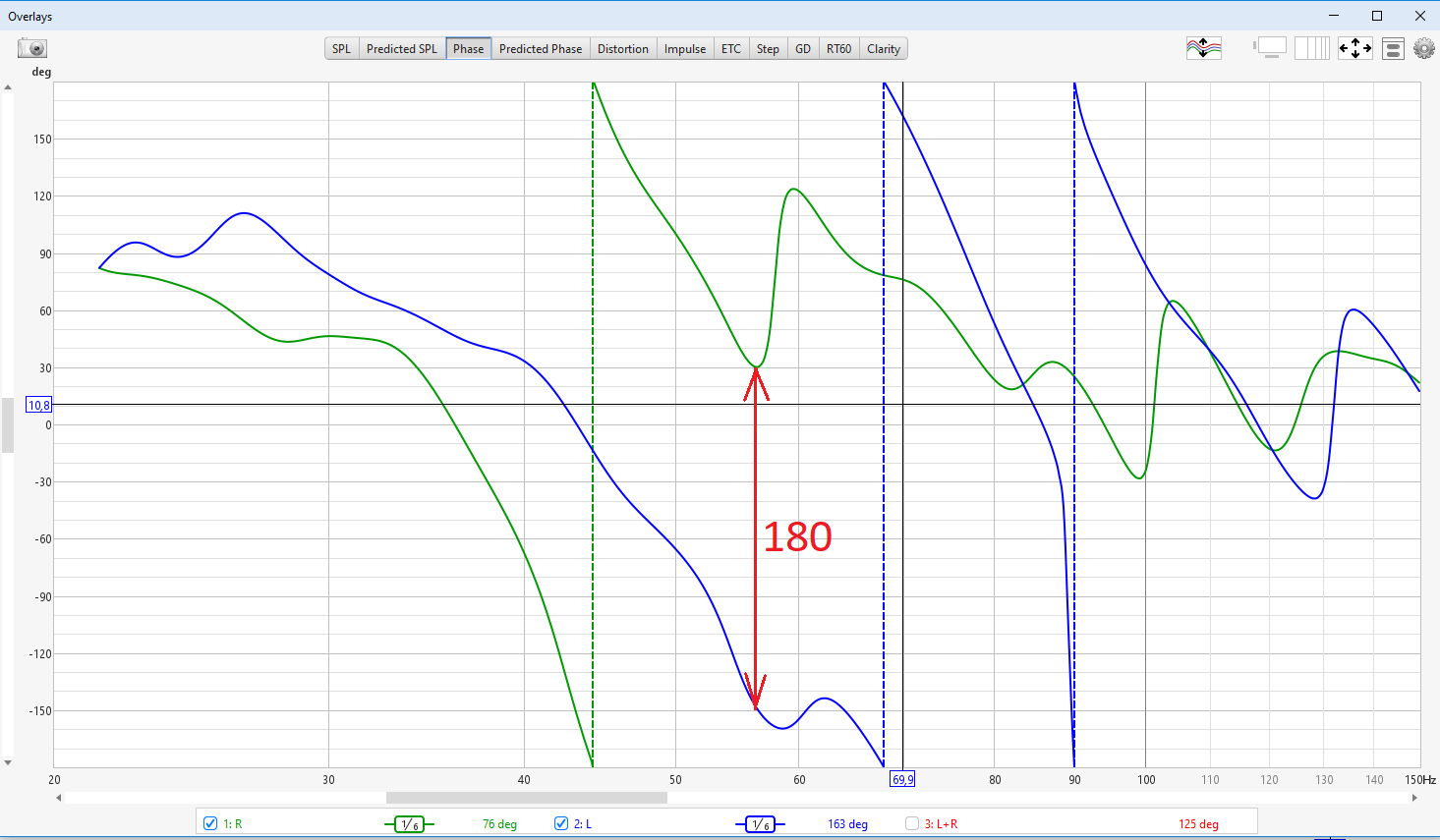This screenshot has width=1440, height=840.
Task: Show the Distortion overlay tab
Action: (x=622, y=49)
